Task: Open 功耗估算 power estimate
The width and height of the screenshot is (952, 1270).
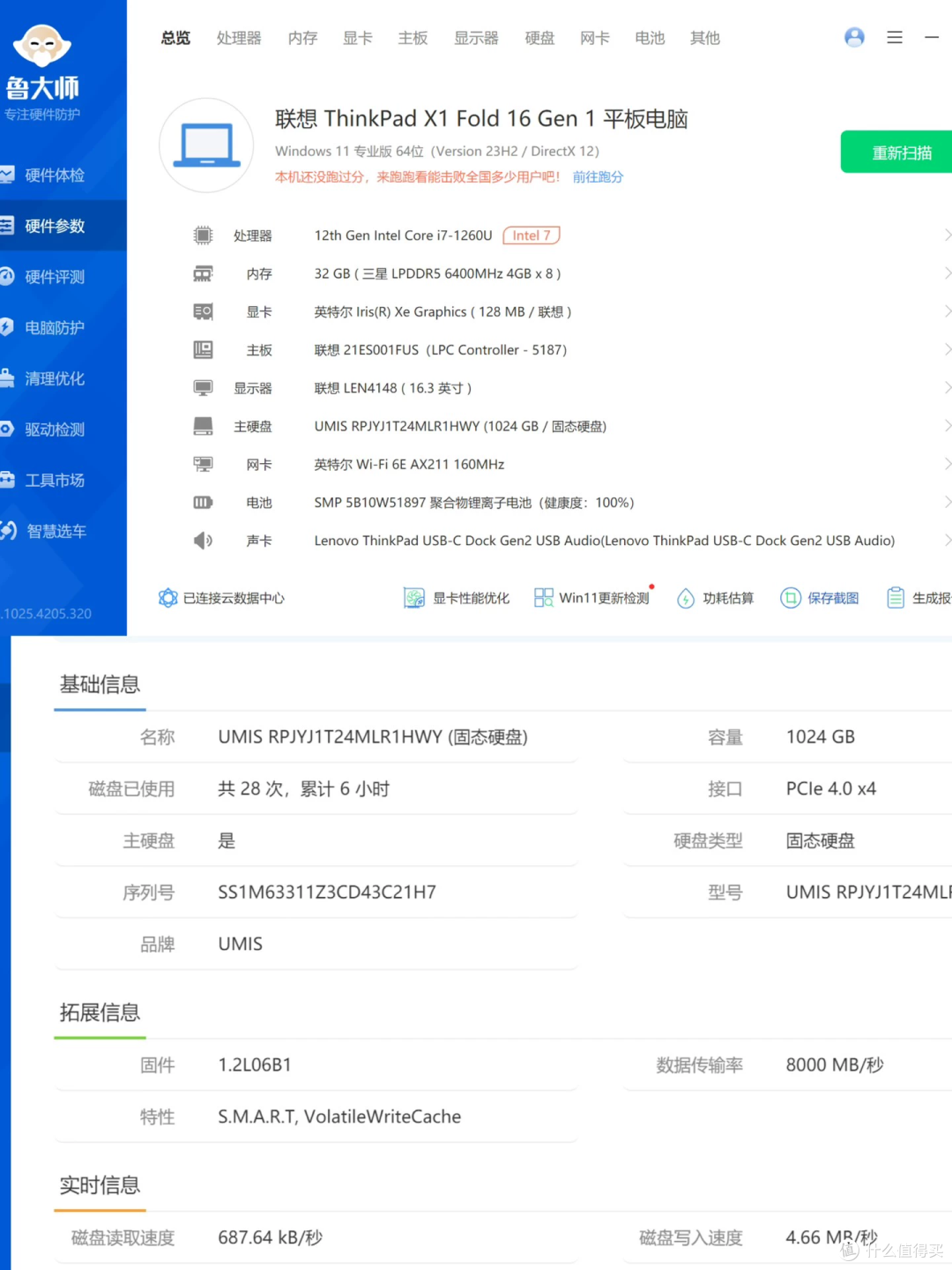Action: (x=715, y=598)
